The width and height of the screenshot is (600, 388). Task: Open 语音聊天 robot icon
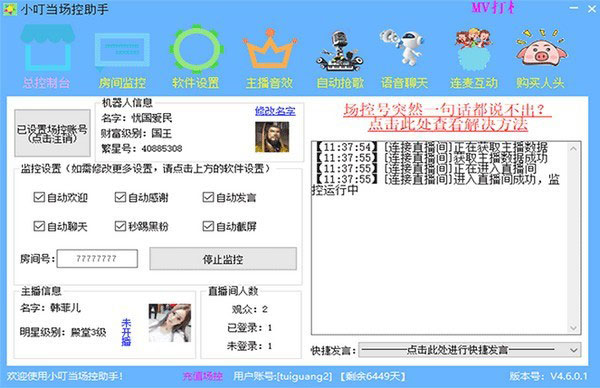coord(403,47)
